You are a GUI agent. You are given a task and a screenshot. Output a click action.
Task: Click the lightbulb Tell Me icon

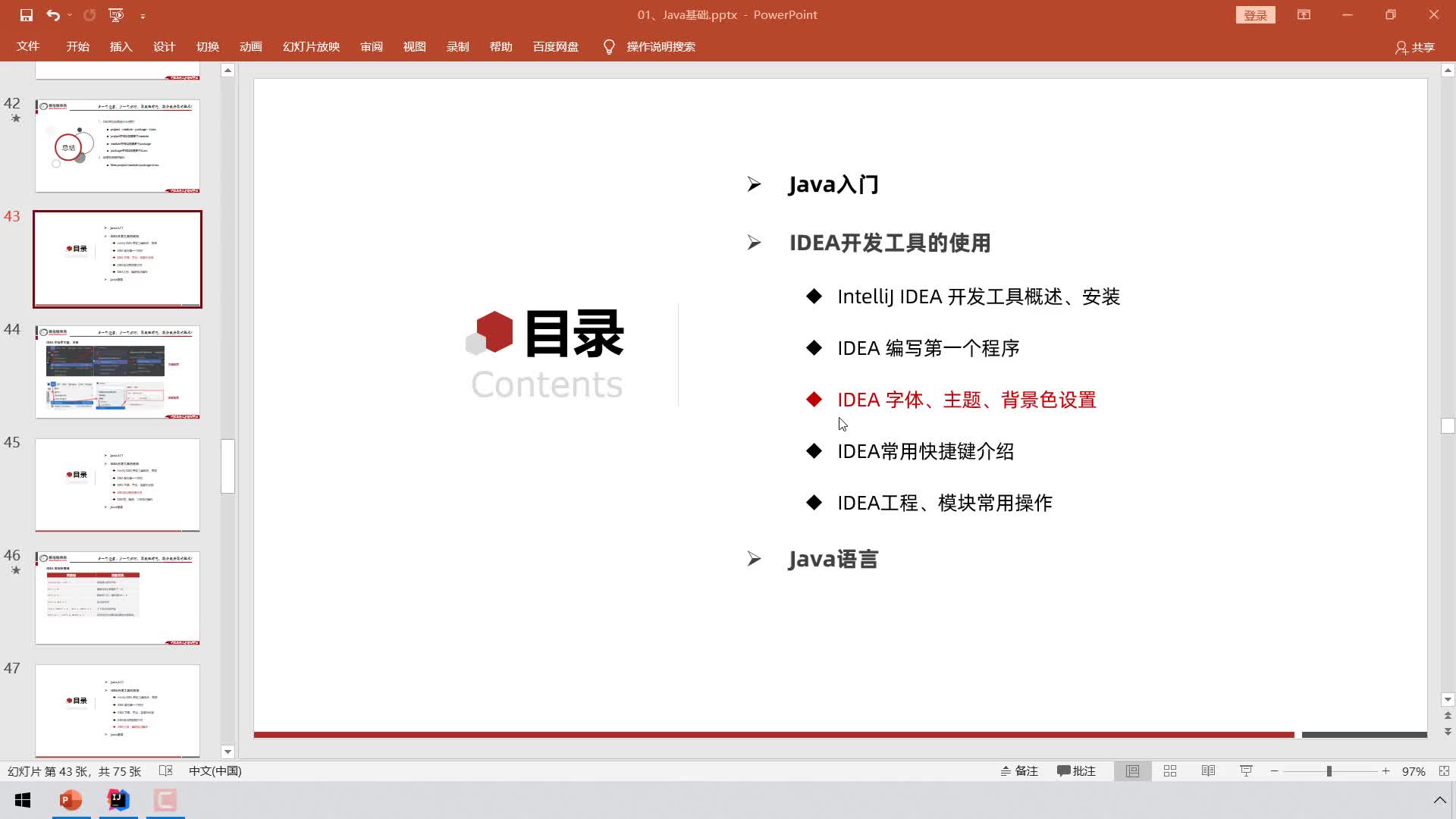pos(609,47)
